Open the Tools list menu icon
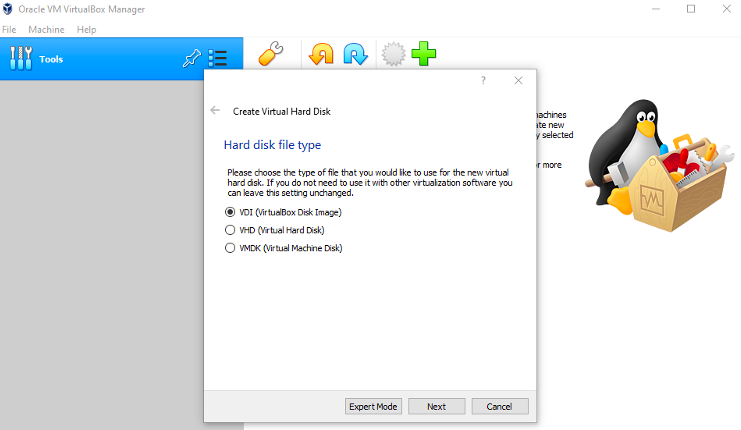The image size is (741, 430). point(218,59)
